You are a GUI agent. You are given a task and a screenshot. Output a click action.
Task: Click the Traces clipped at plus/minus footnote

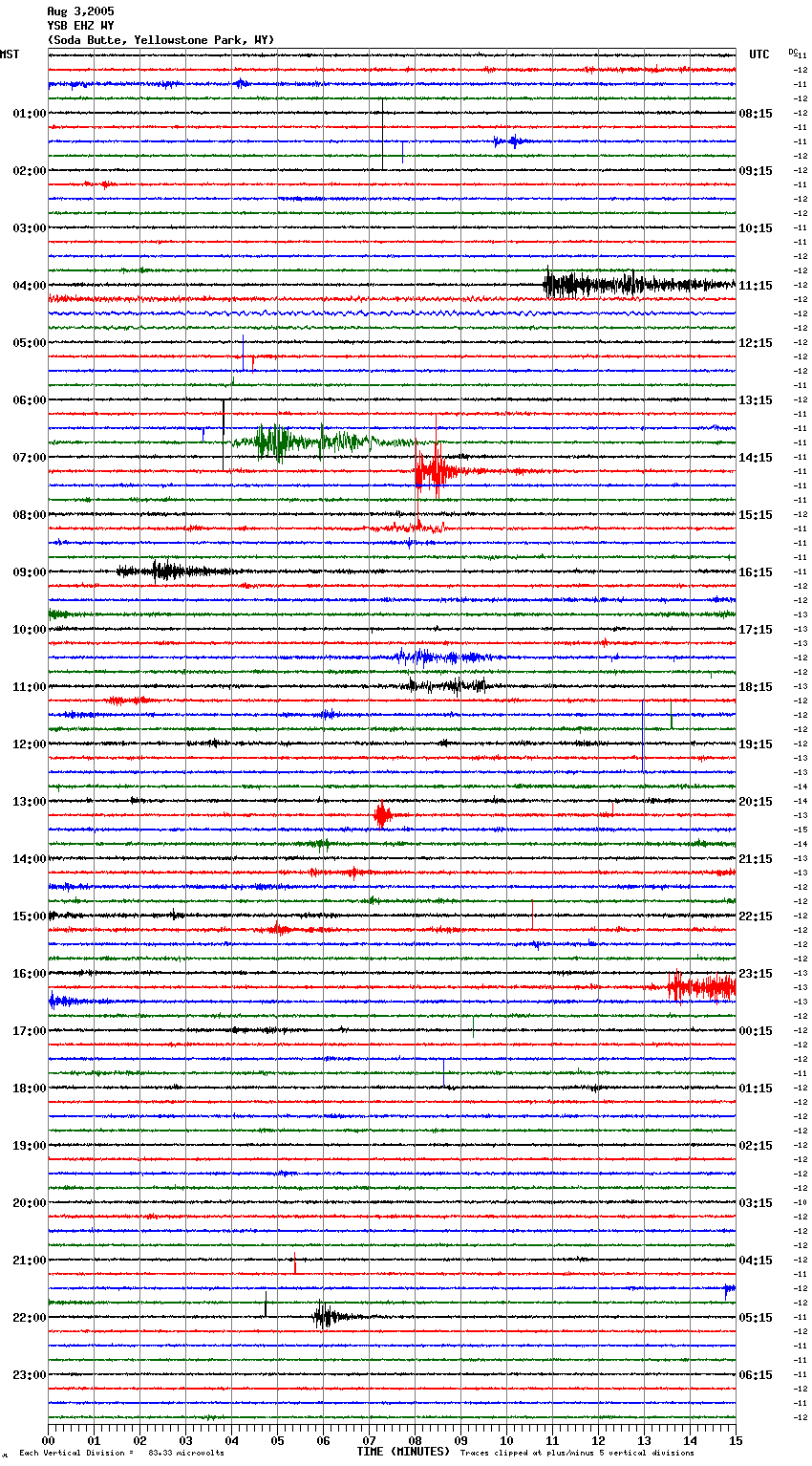[577, 1454]
